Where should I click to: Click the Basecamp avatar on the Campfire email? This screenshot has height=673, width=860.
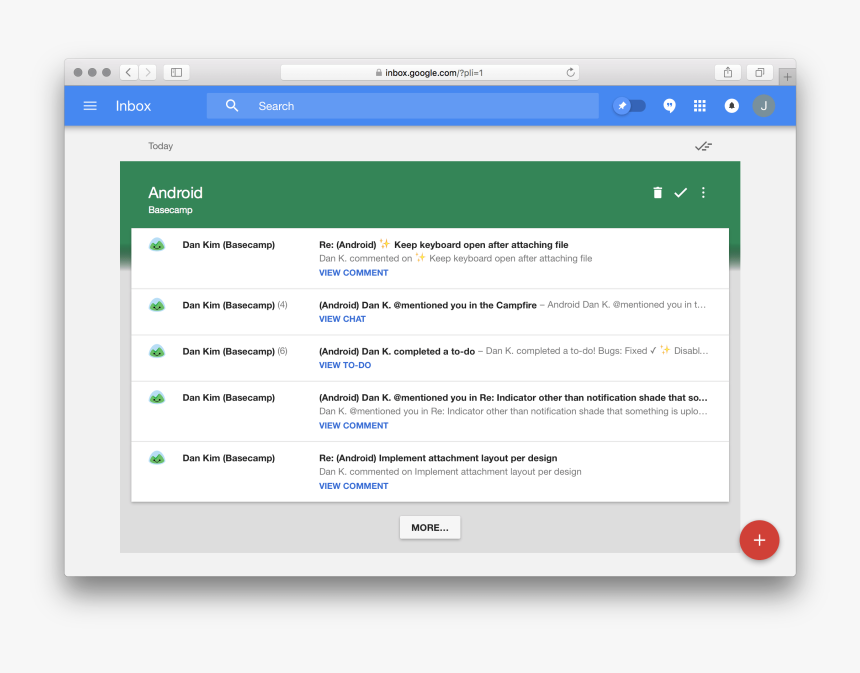pyautogui.click(x=157, y=305)
